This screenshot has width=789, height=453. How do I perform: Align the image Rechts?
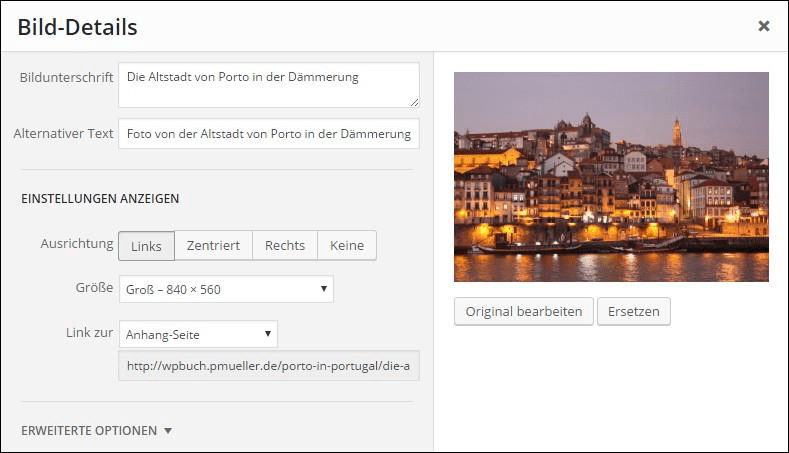click(285, 246)
